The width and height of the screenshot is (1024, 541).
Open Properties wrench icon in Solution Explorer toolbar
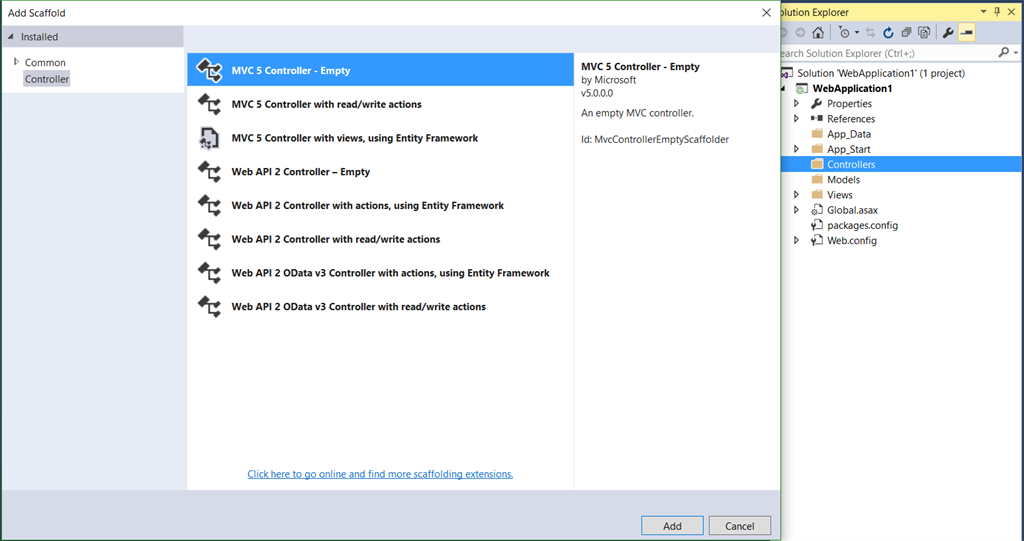948,33
